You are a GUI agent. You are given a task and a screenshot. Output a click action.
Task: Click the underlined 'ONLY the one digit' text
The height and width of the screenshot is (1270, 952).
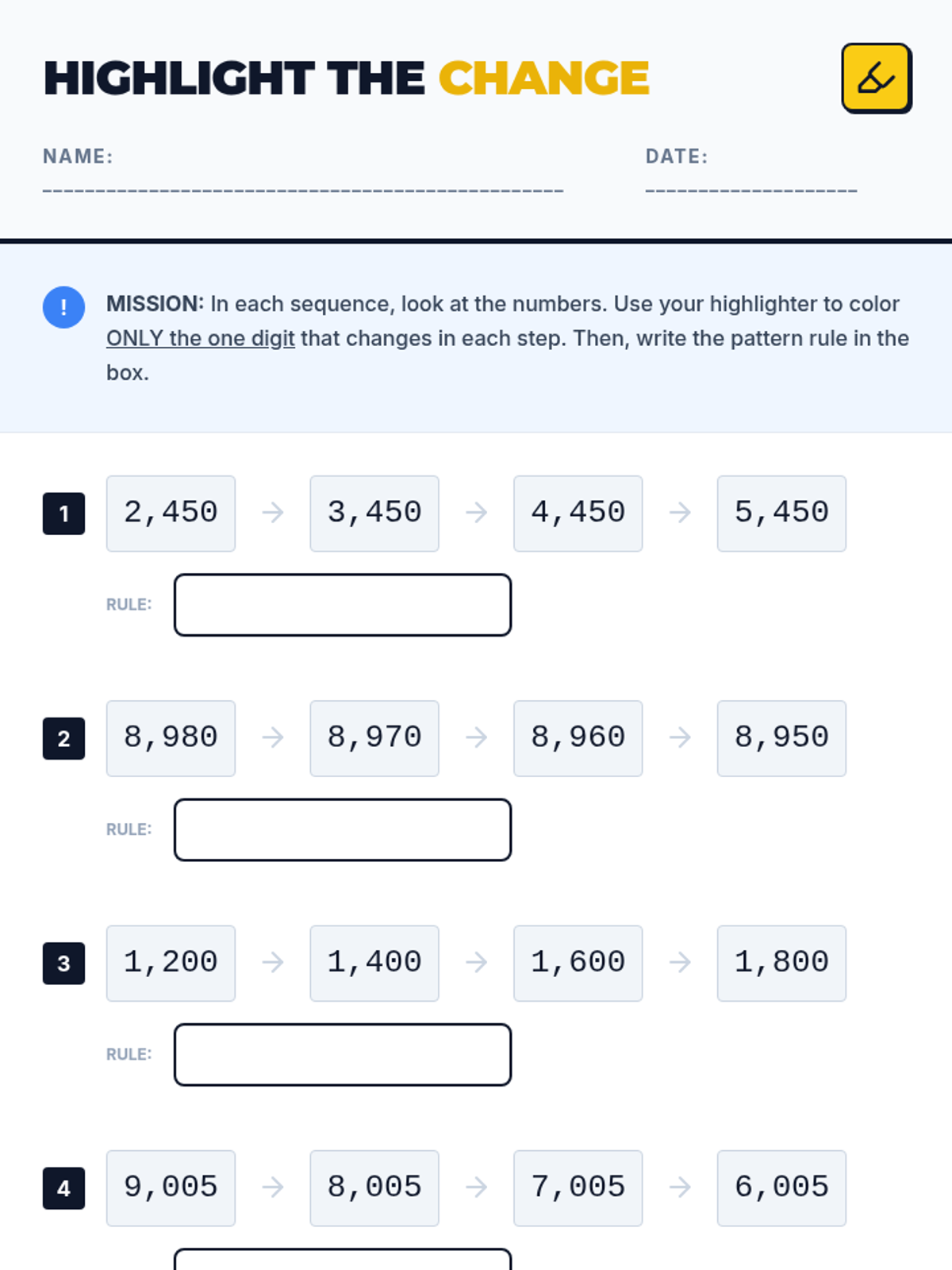click(x=201, y=338)
